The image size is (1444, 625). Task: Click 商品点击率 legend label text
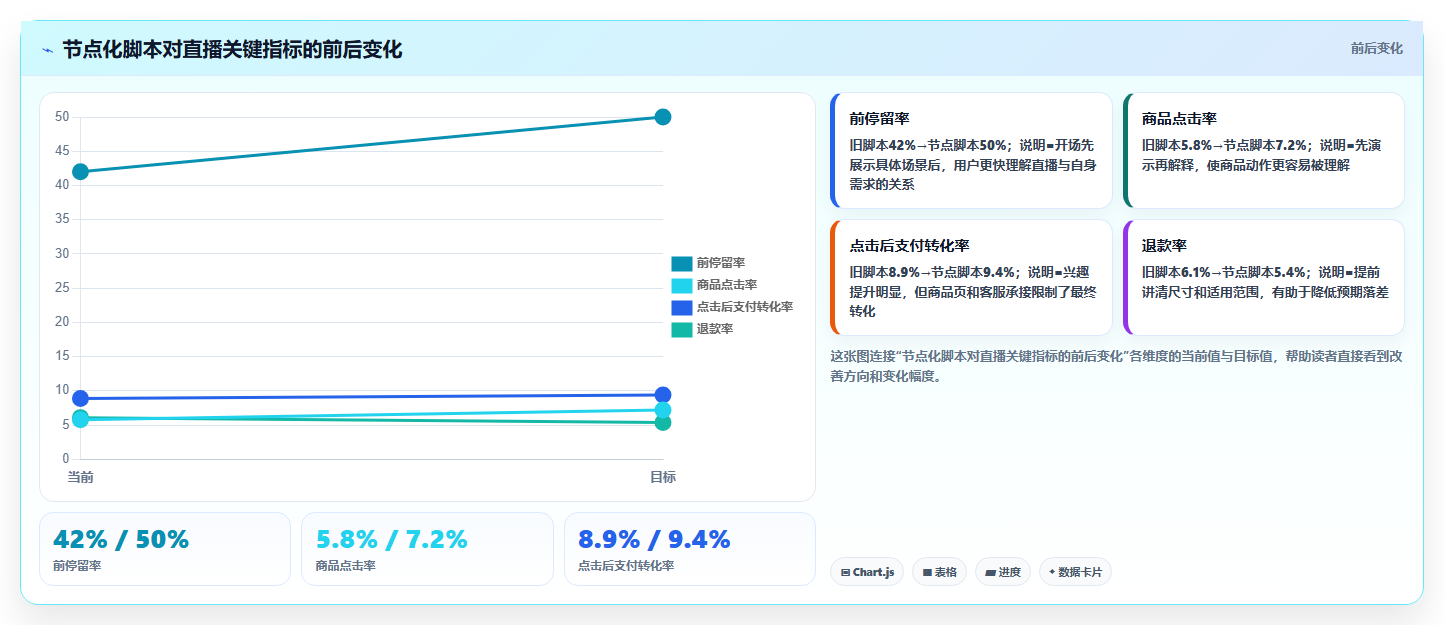[727, 285]
